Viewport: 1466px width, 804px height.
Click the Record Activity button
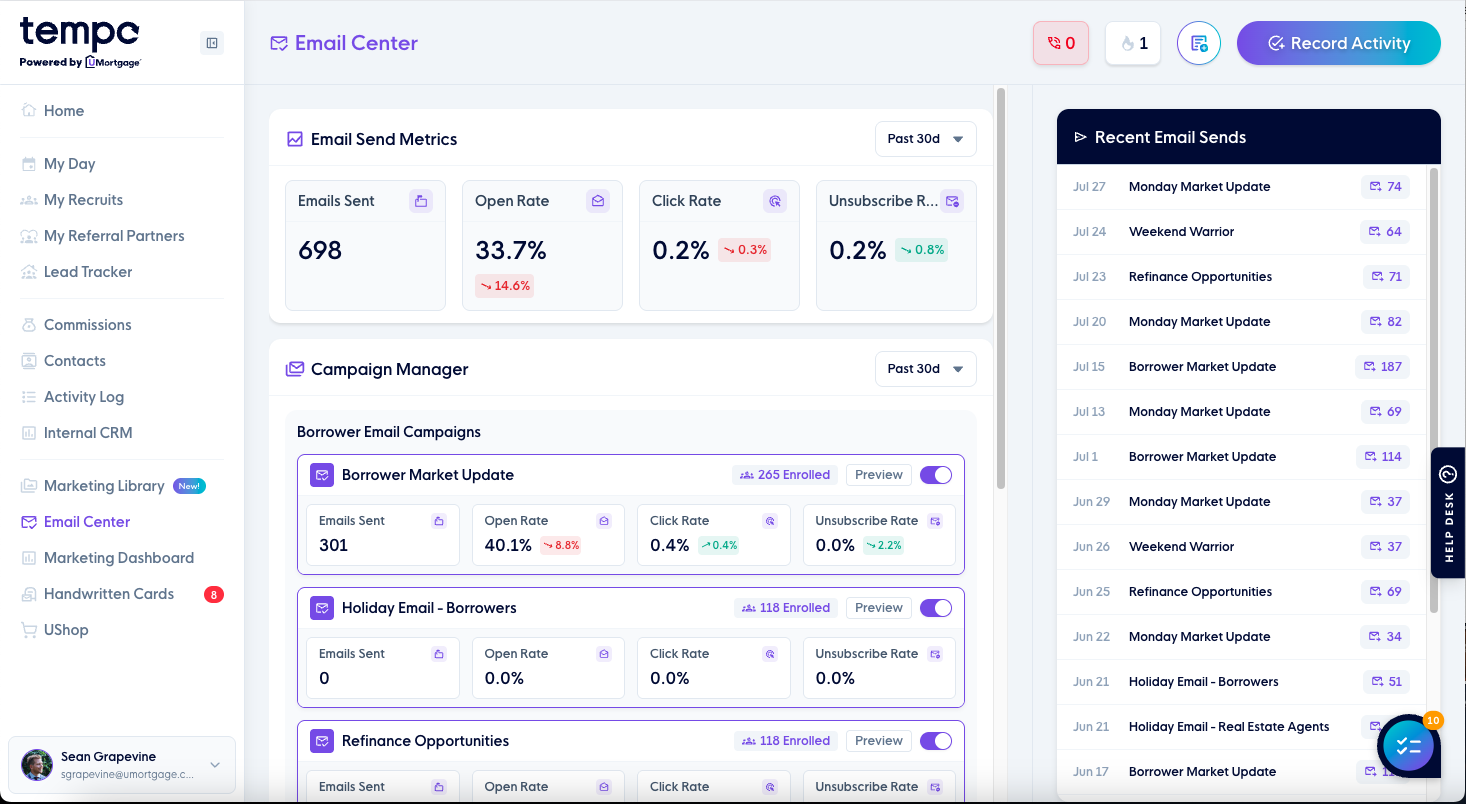coord(1339,43)
